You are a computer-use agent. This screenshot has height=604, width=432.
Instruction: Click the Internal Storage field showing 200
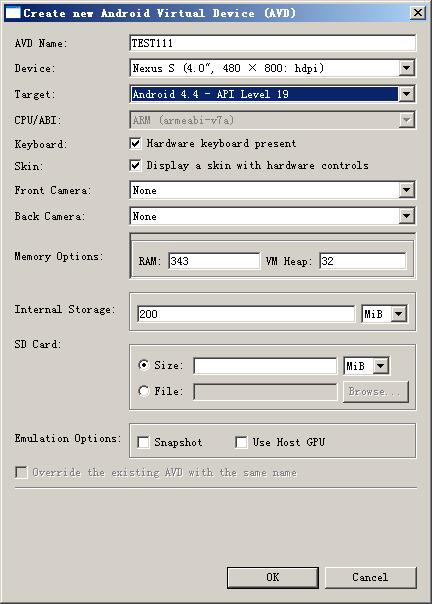[x=246, y=314]
